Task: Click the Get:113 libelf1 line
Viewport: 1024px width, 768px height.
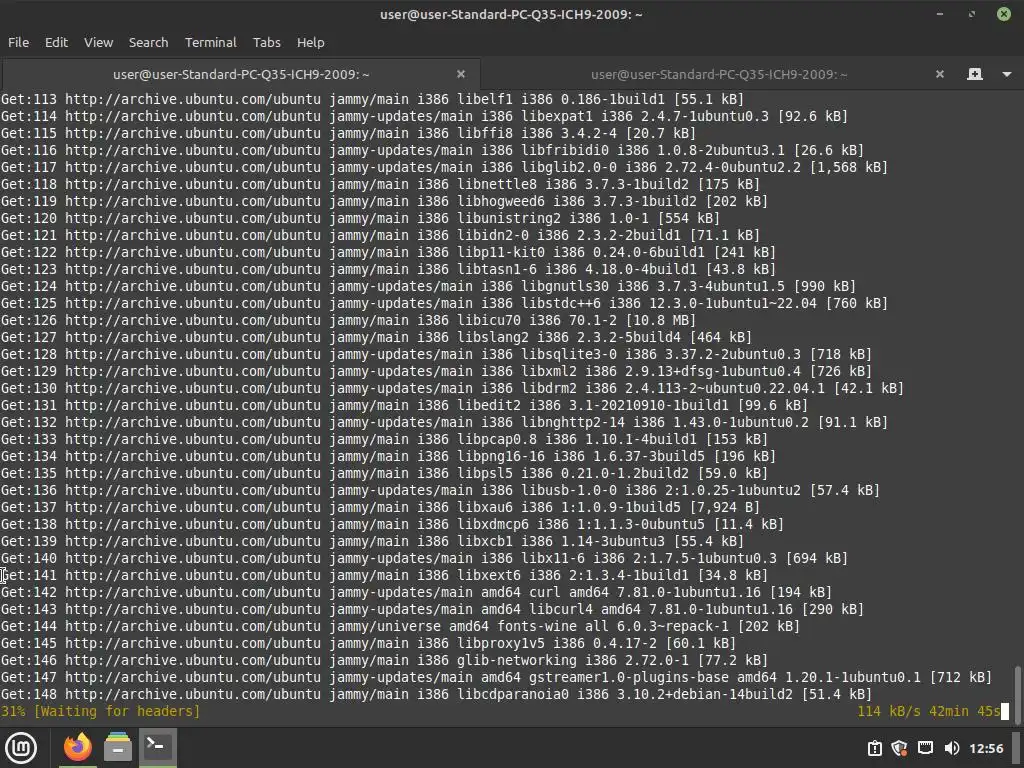Action: 372,99
